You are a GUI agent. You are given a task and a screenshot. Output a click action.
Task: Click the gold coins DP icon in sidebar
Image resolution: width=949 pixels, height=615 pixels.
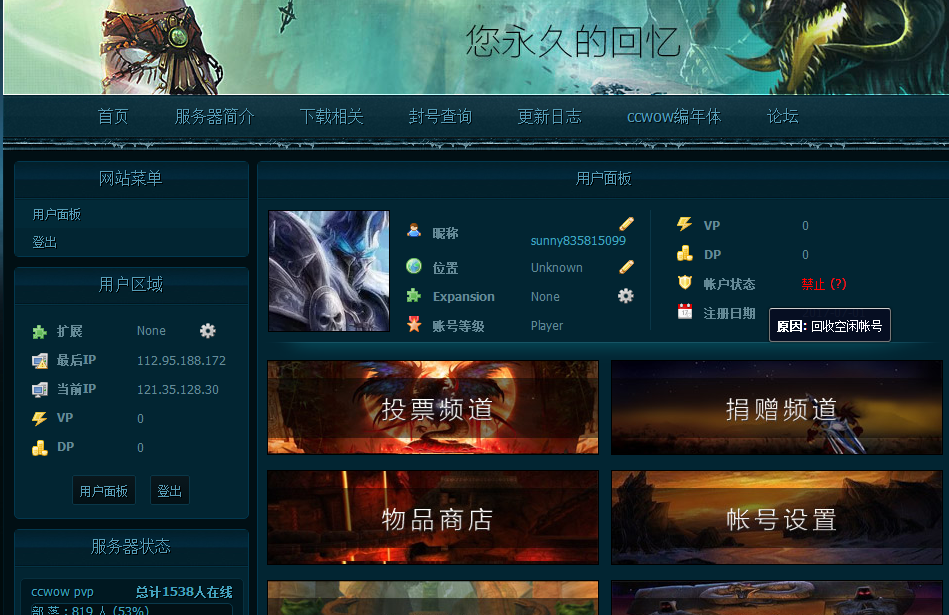pos(39,447)
